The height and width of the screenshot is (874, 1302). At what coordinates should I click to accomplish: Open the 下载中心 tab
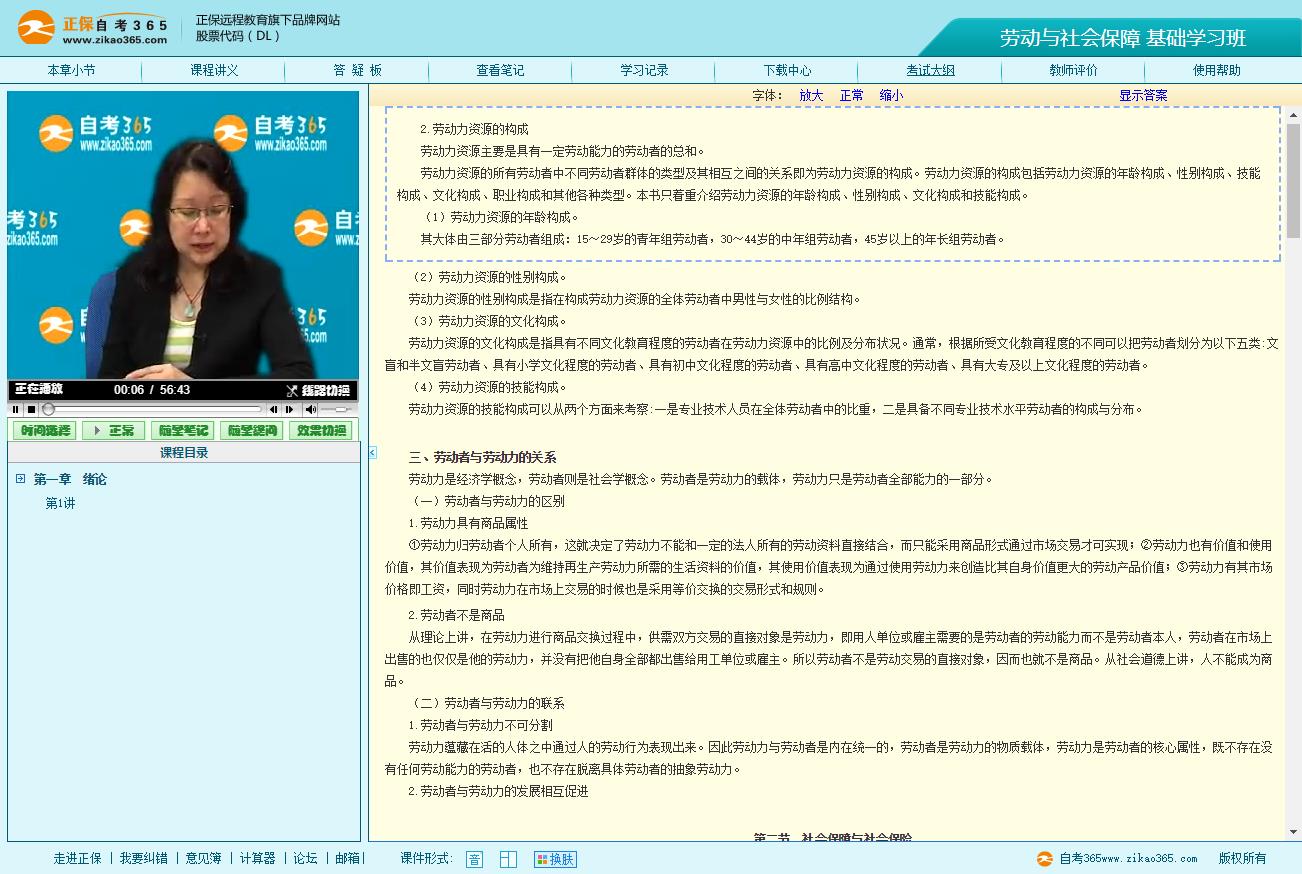tap(787, 70)
